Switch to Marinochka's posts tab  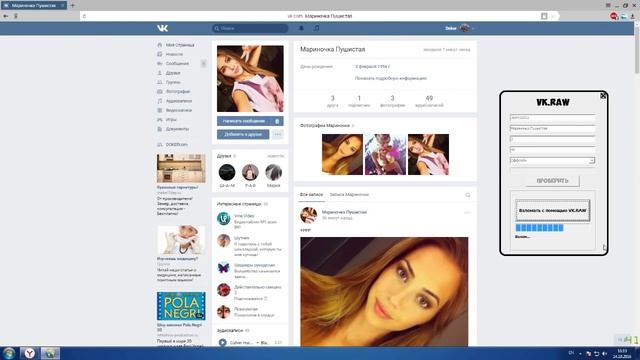349,195
